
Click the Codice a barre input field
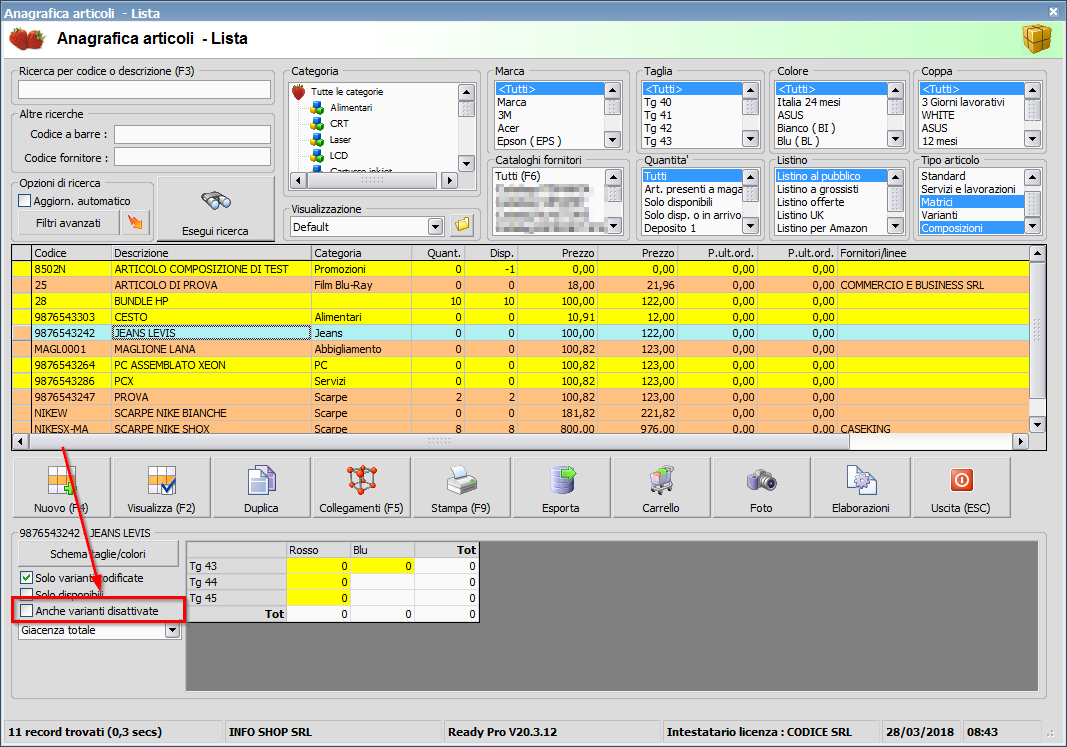(x=192, y=134)
